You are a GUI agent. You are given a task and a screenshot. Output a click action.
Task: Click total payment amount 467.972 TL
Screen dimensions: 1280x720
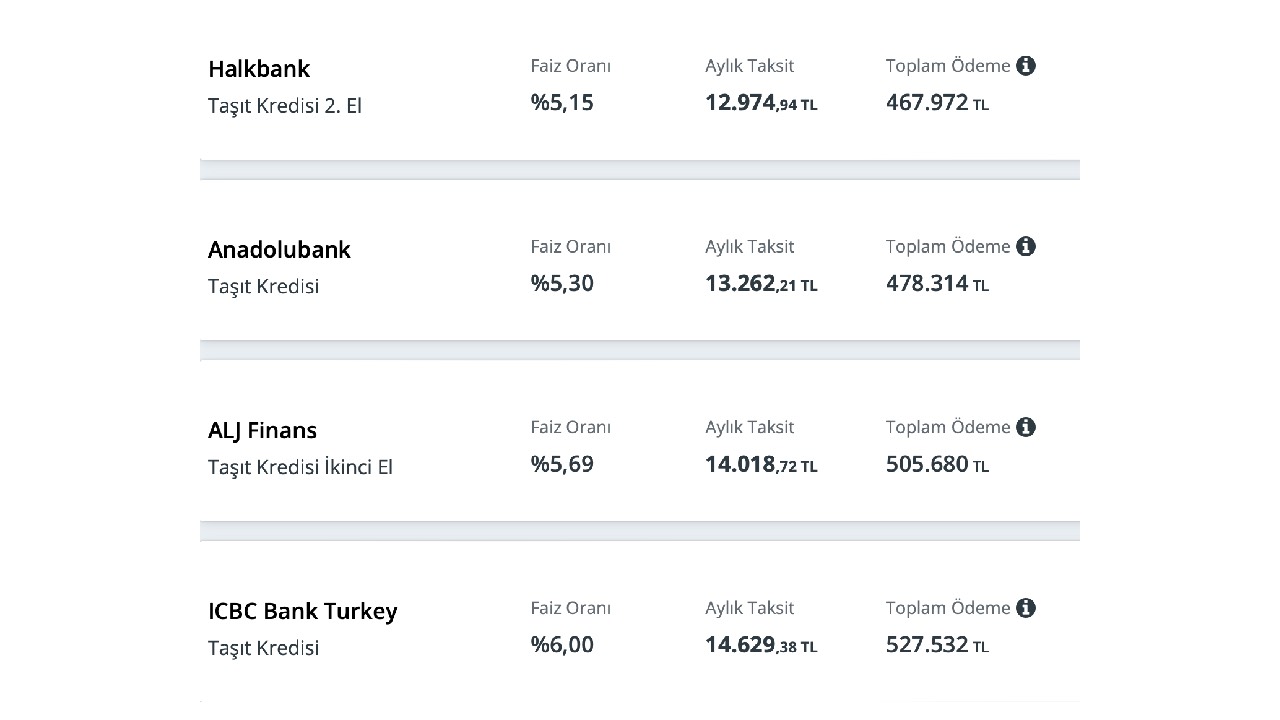point(937,103)
